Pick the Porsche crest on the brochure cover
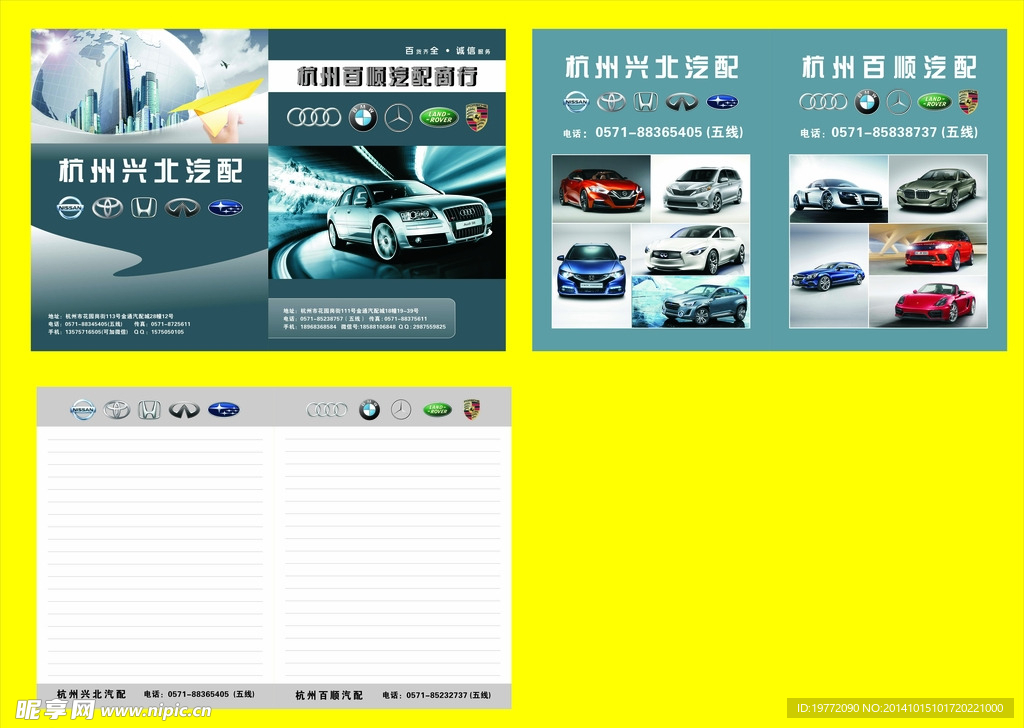This screenshot has width=1024, height=728. click(477, 117)
